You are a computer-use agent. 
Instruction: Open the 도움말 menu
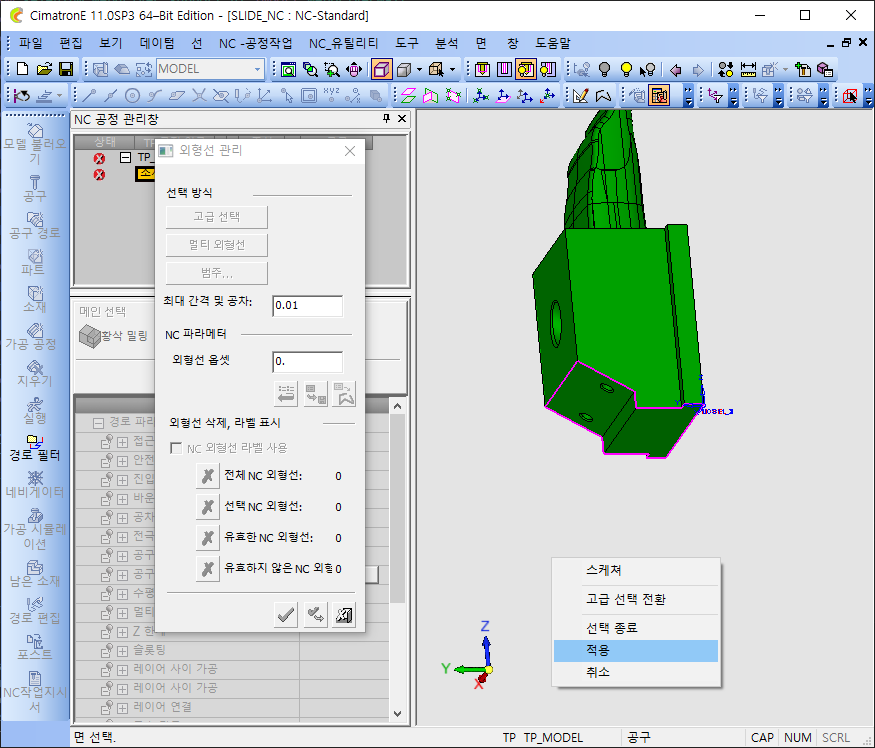coord(553,44)
